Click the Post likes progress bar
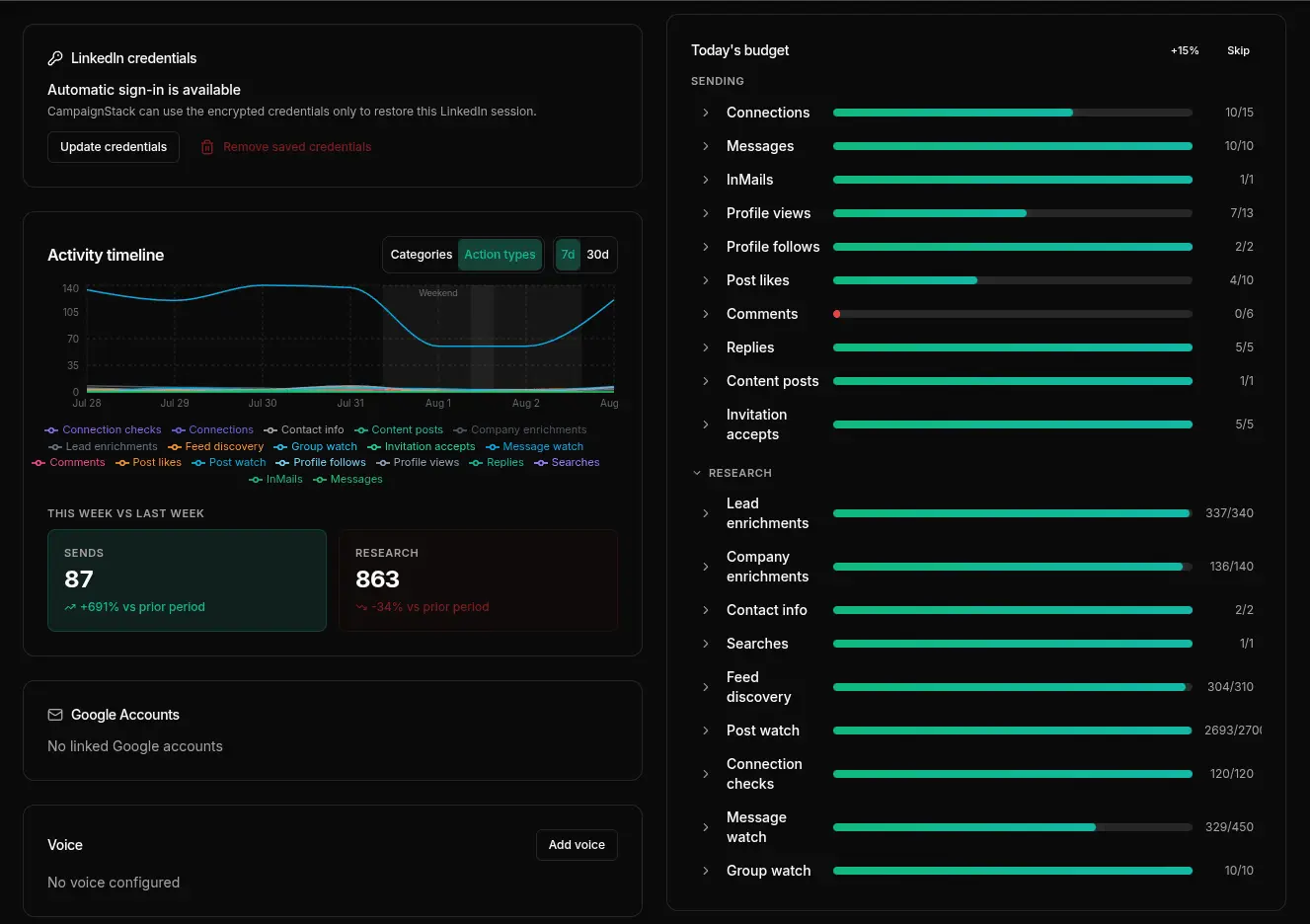This screenshot has height=924, width=1310. coord(1013,280)
